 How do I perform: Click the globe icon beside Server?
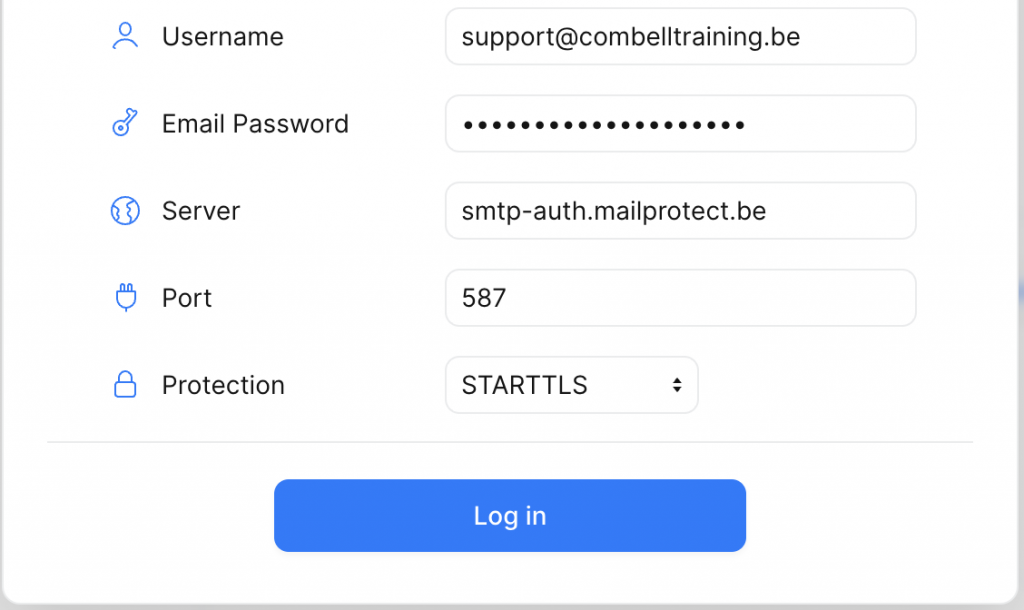[x=125, y=211]
